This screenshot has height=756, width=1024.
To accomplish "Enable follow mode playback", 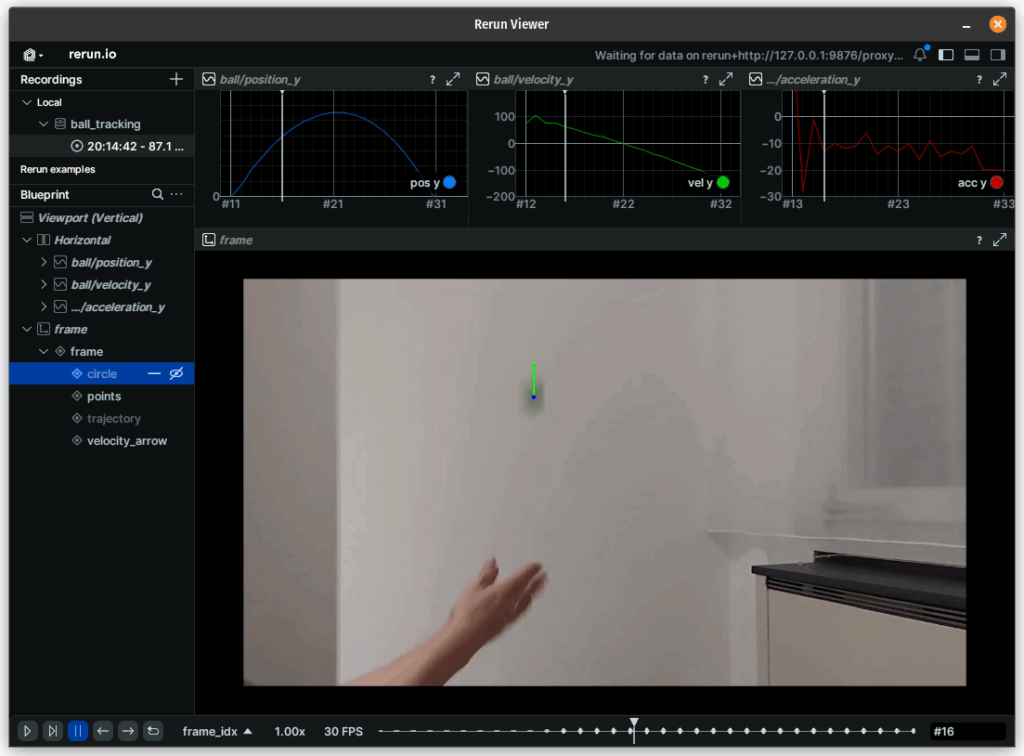I will pos(52,731).
